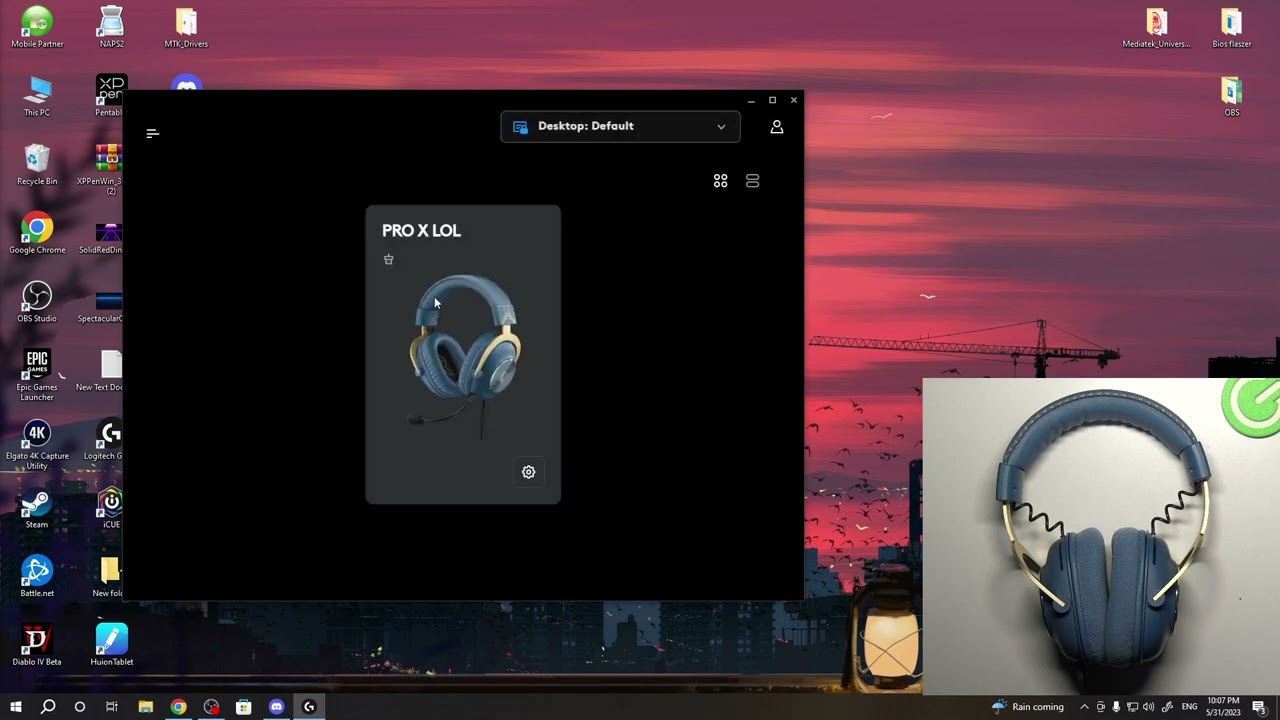Click the remove device icon under PRO X LOL
This screenshot has width=1280, height=720.
(389, 259)
